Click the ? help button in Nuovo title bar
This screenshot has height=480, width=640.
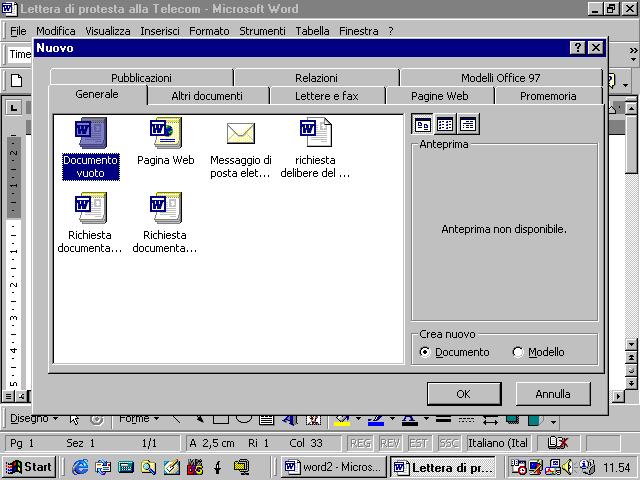tap(578, 48)
